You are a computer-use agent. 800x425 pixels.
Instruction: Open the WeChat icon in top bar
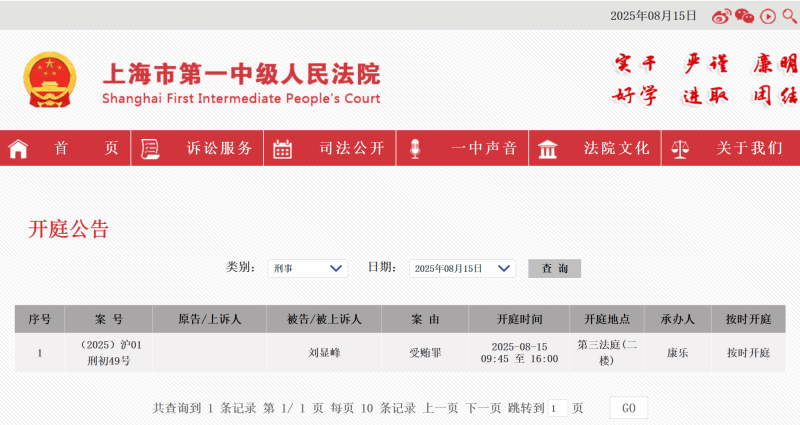pos(744,16)
